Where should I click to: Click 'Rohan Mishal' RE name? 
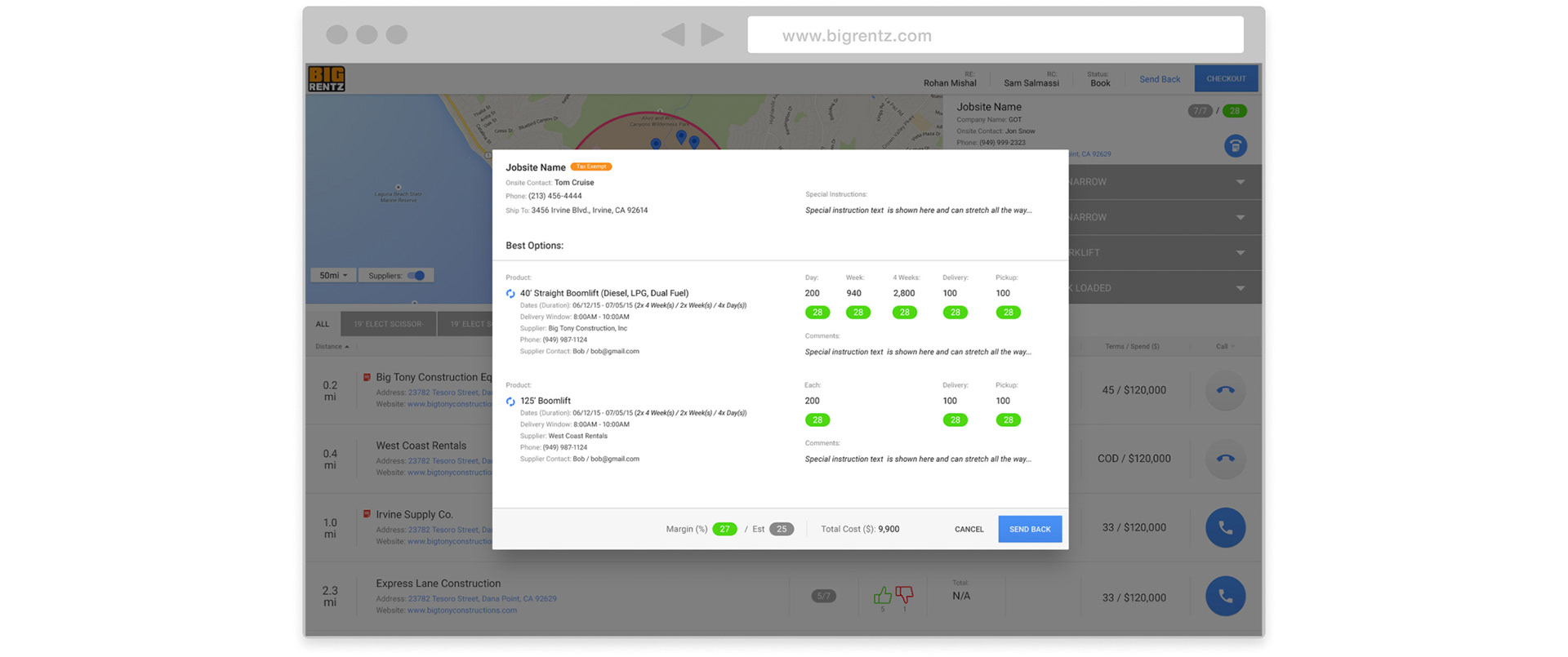pos(950,83)
